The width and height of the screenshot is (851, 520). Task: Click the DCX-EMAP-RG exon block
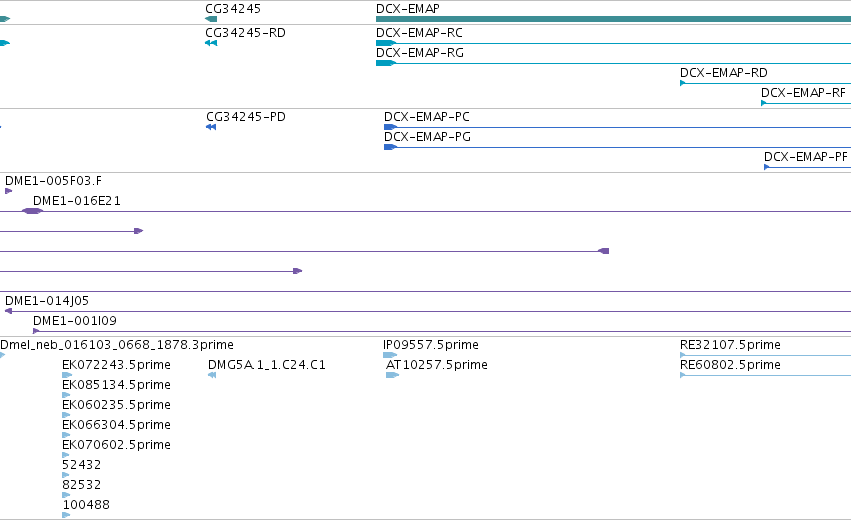pos(386,63)
